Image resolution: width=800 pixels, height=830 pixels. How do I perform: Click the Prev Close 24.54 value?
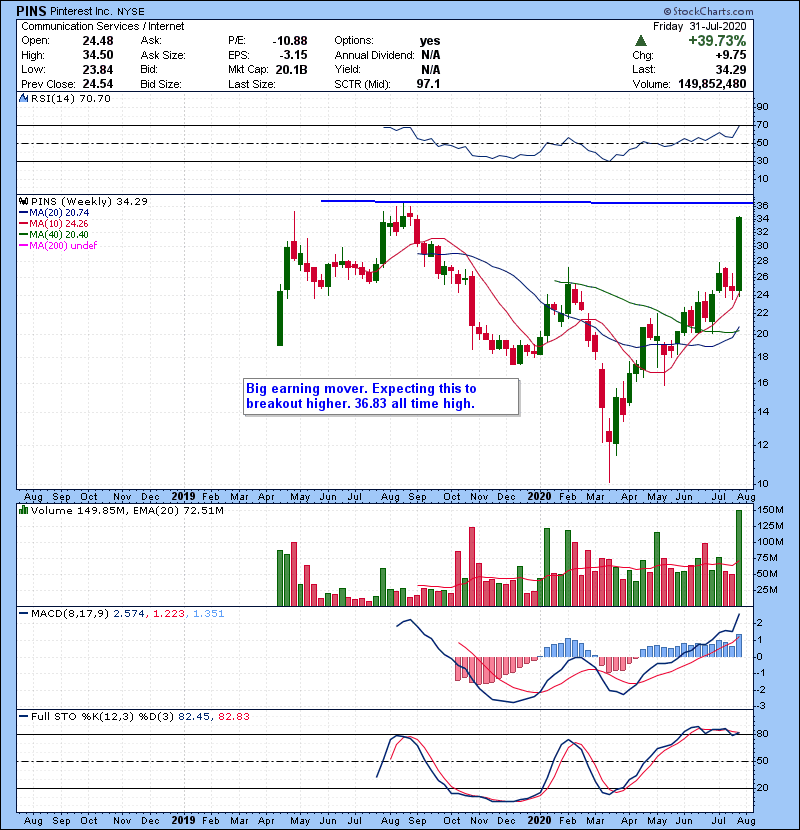(x=98, y=84)
